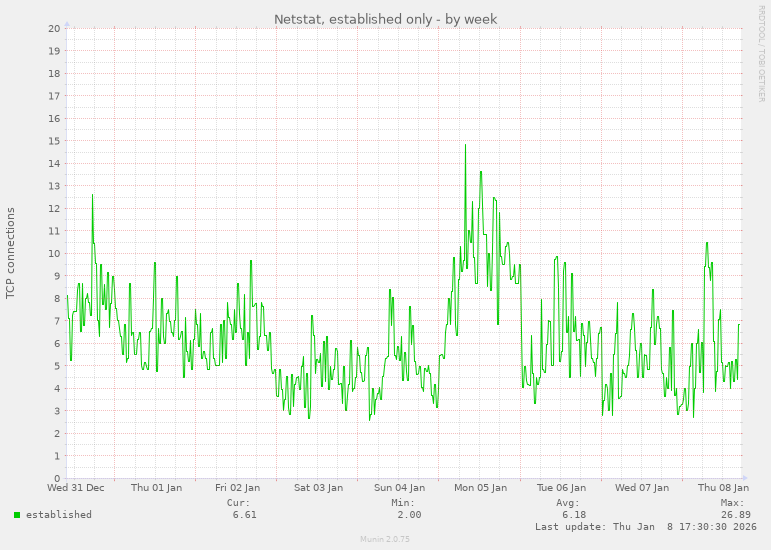The width and height of the screenshot is (771, 550).
Task: Click the "Fri 02 Jan" date label
Action: [237, 488]
